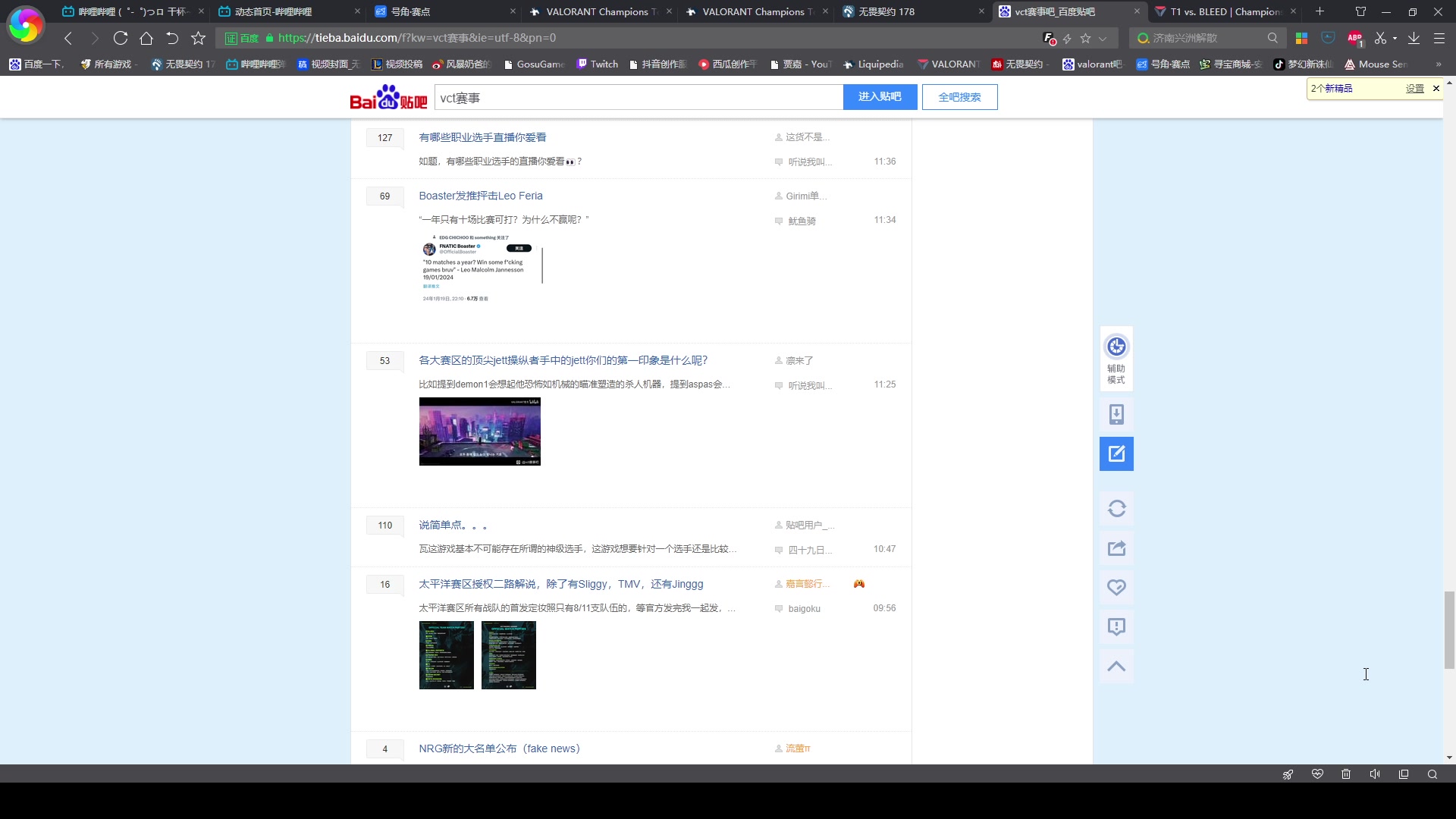Click the 全吧搜索 button
Viewport: 1456px width, 819px height.
click(x=959, y=97)
